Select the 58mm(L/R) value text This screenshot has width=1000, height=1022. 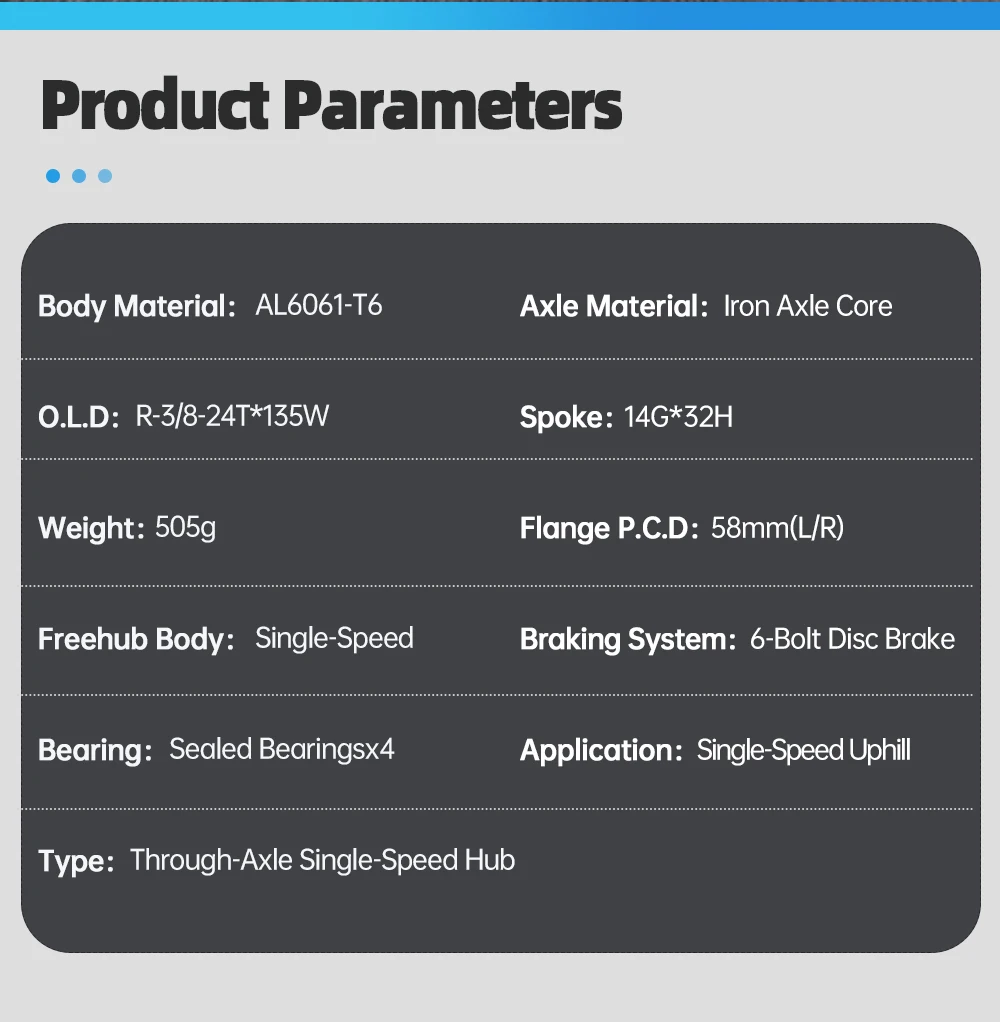[777, 528]
